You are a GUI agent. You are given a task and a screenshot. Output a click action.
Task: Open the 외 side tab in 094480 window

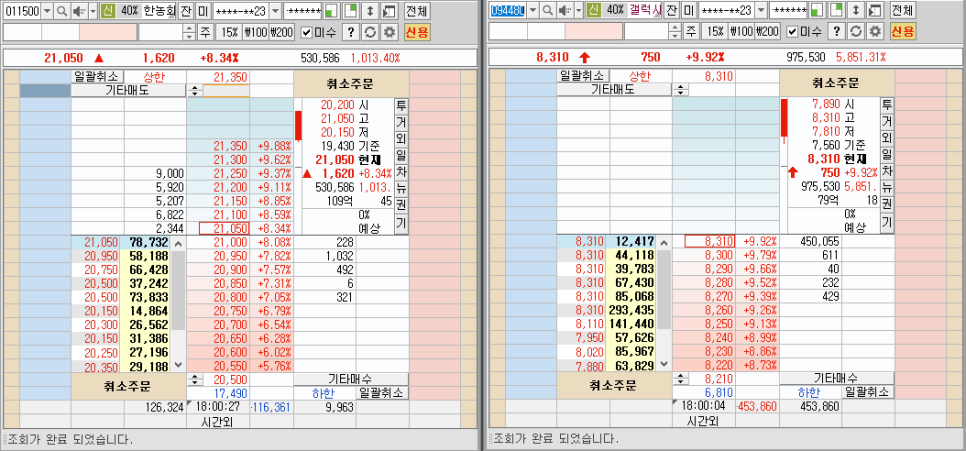[887, 138]
